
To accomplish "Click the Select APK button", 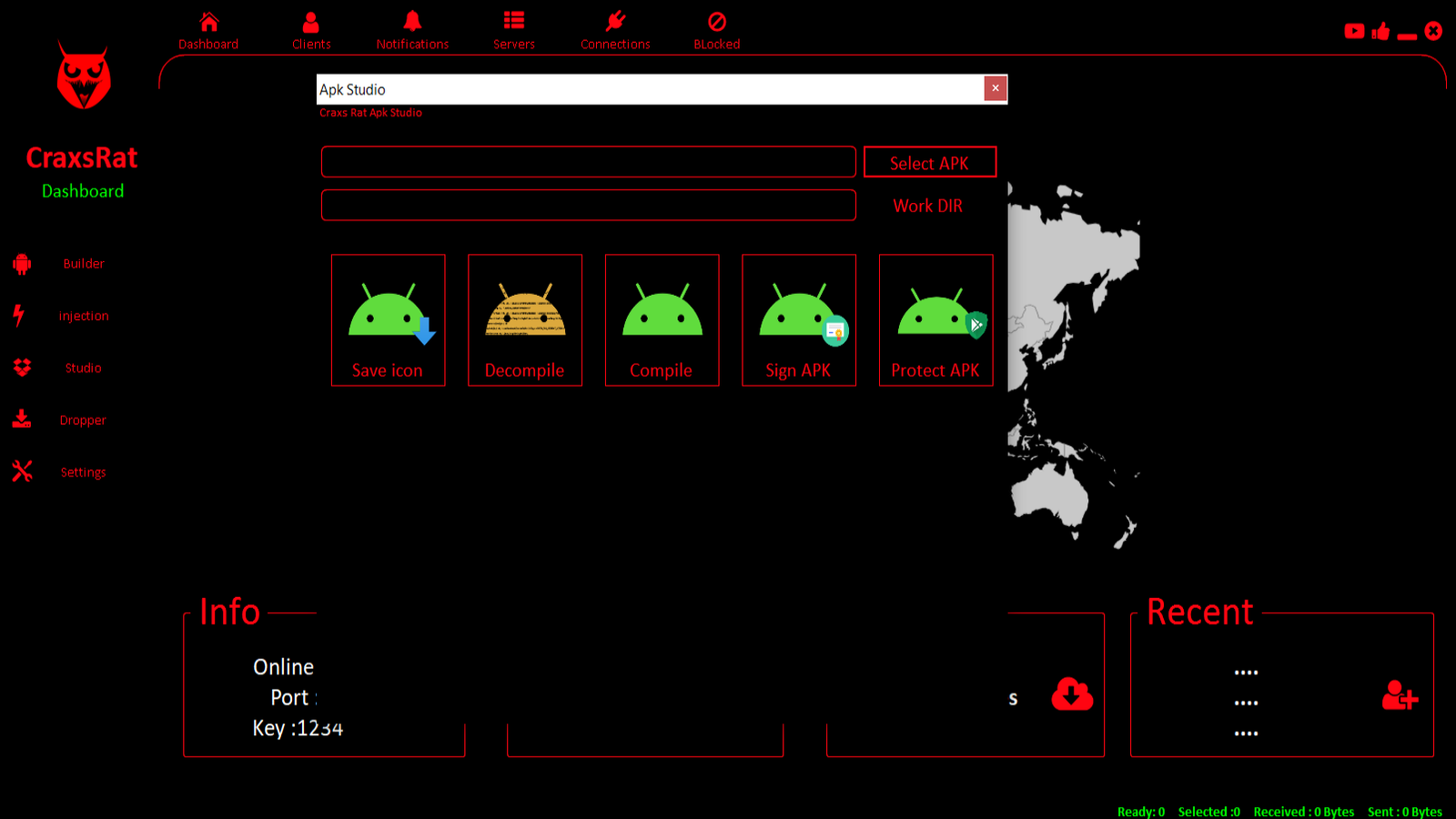I will (x=930, y=162).
